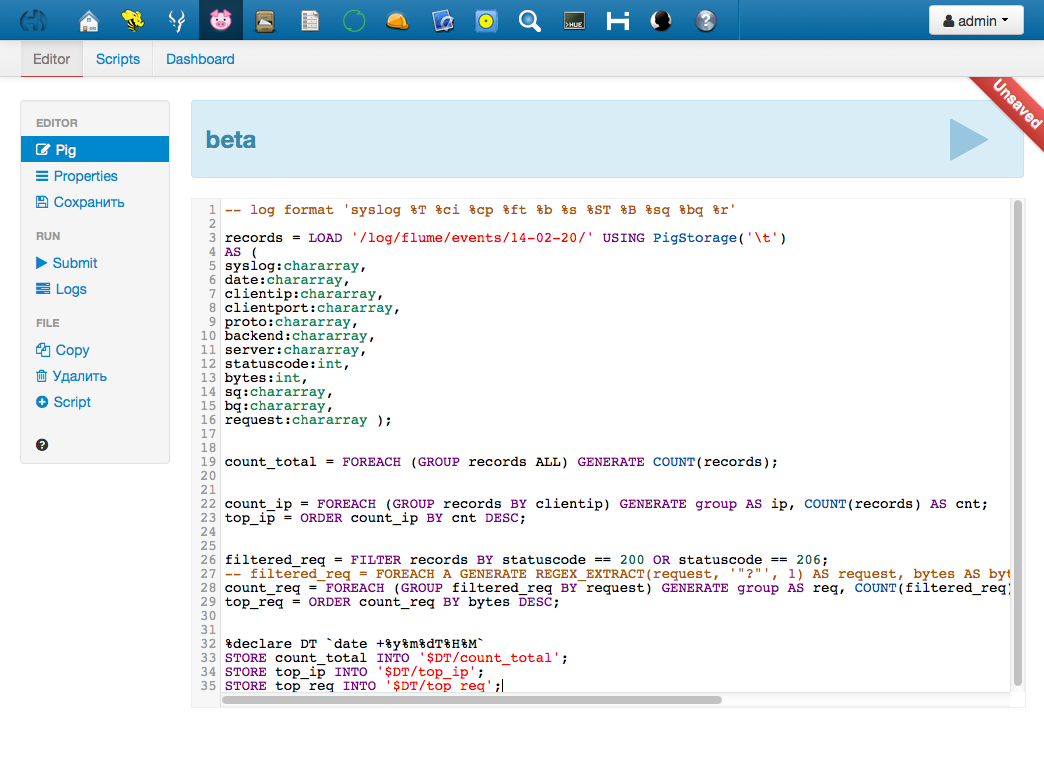Click the statuscode:int field line

pos(286,364)
